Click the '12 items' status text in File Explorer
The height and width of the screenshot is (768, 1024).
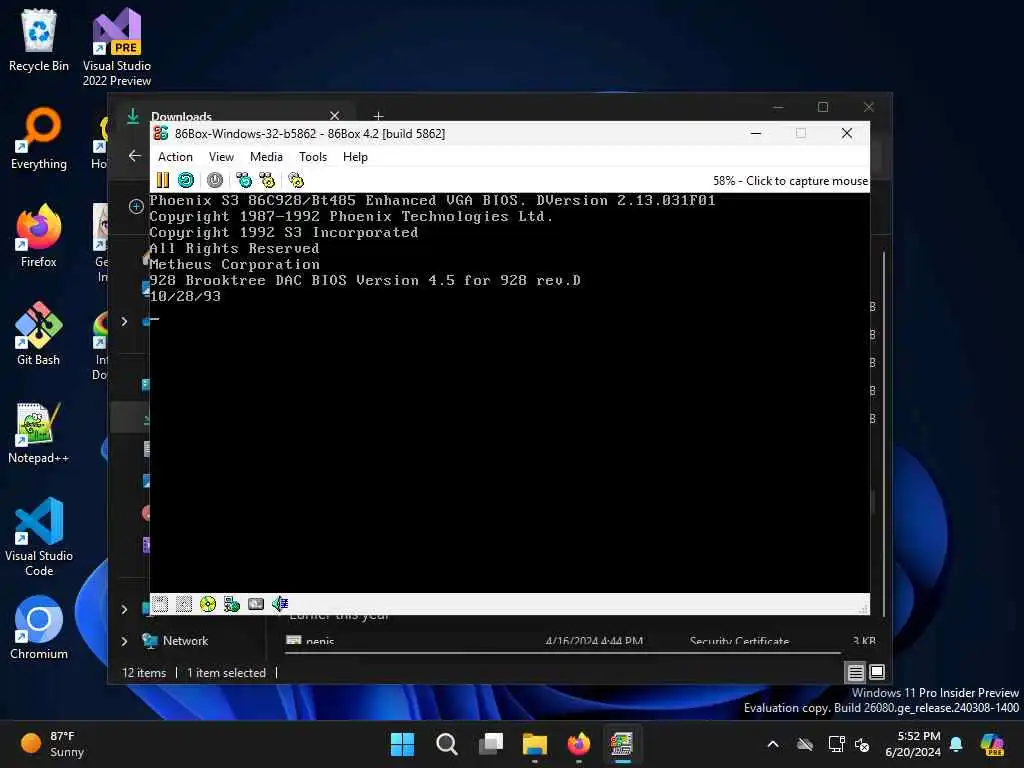[x=144, y=673]
